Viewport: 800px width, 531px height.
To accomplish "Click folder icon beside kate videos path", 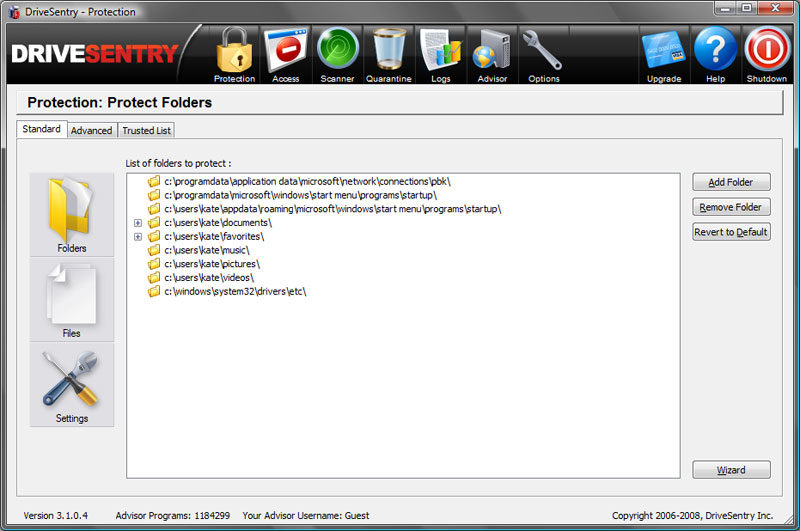I will [154, 277].
